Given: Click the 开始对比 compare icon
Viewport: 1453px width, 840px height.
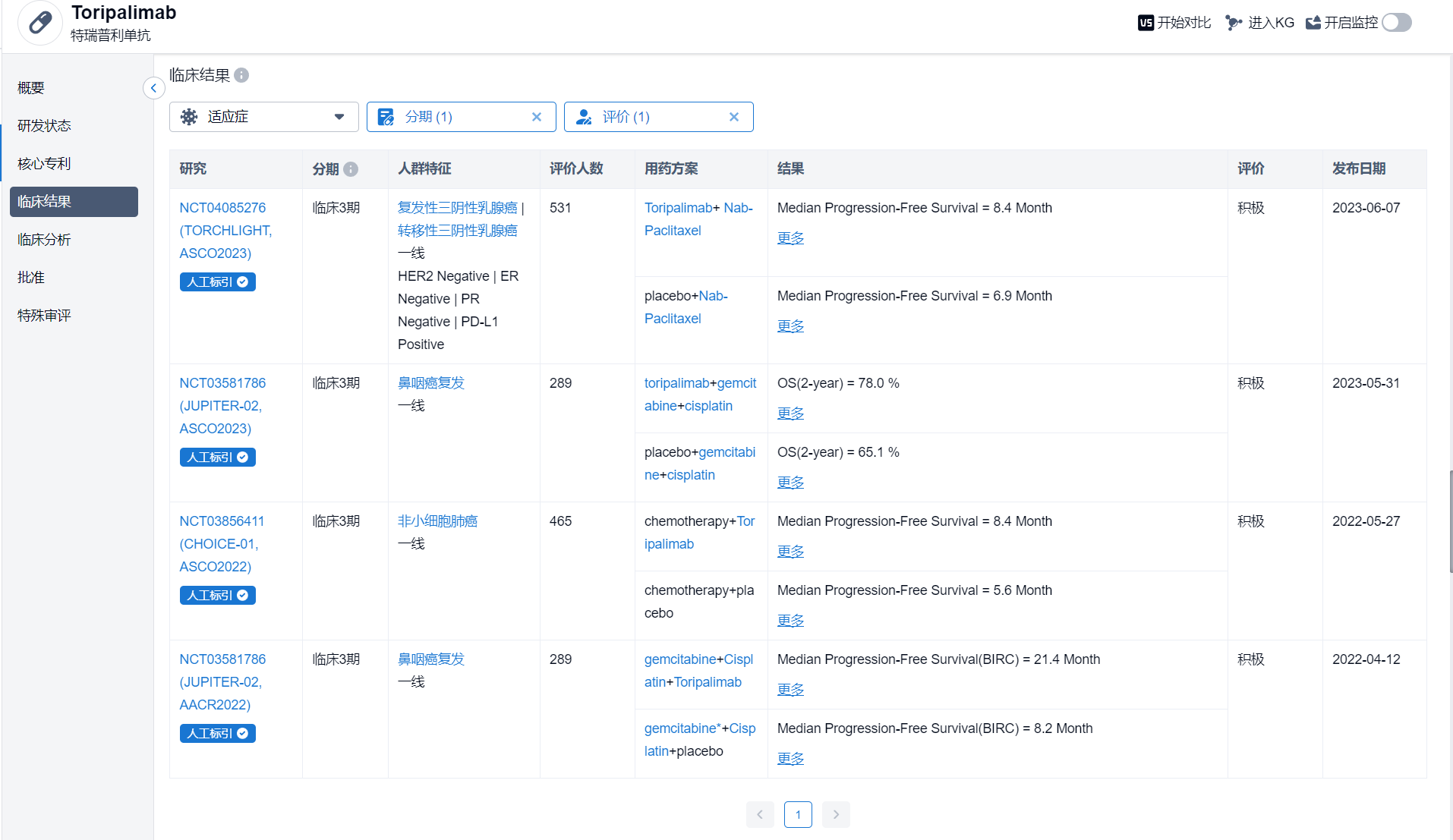Looking at the screenshot, I should (x=1146, y=23).
